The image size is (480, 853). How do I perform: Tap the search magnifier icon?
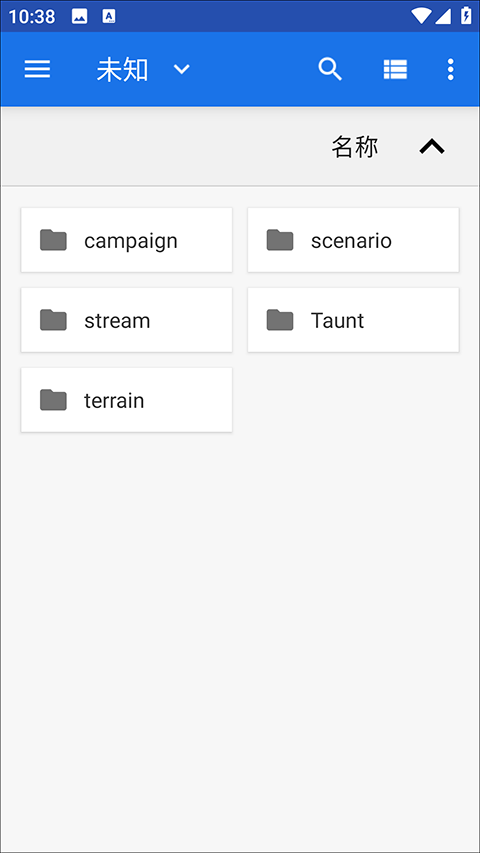coord(330,69)
